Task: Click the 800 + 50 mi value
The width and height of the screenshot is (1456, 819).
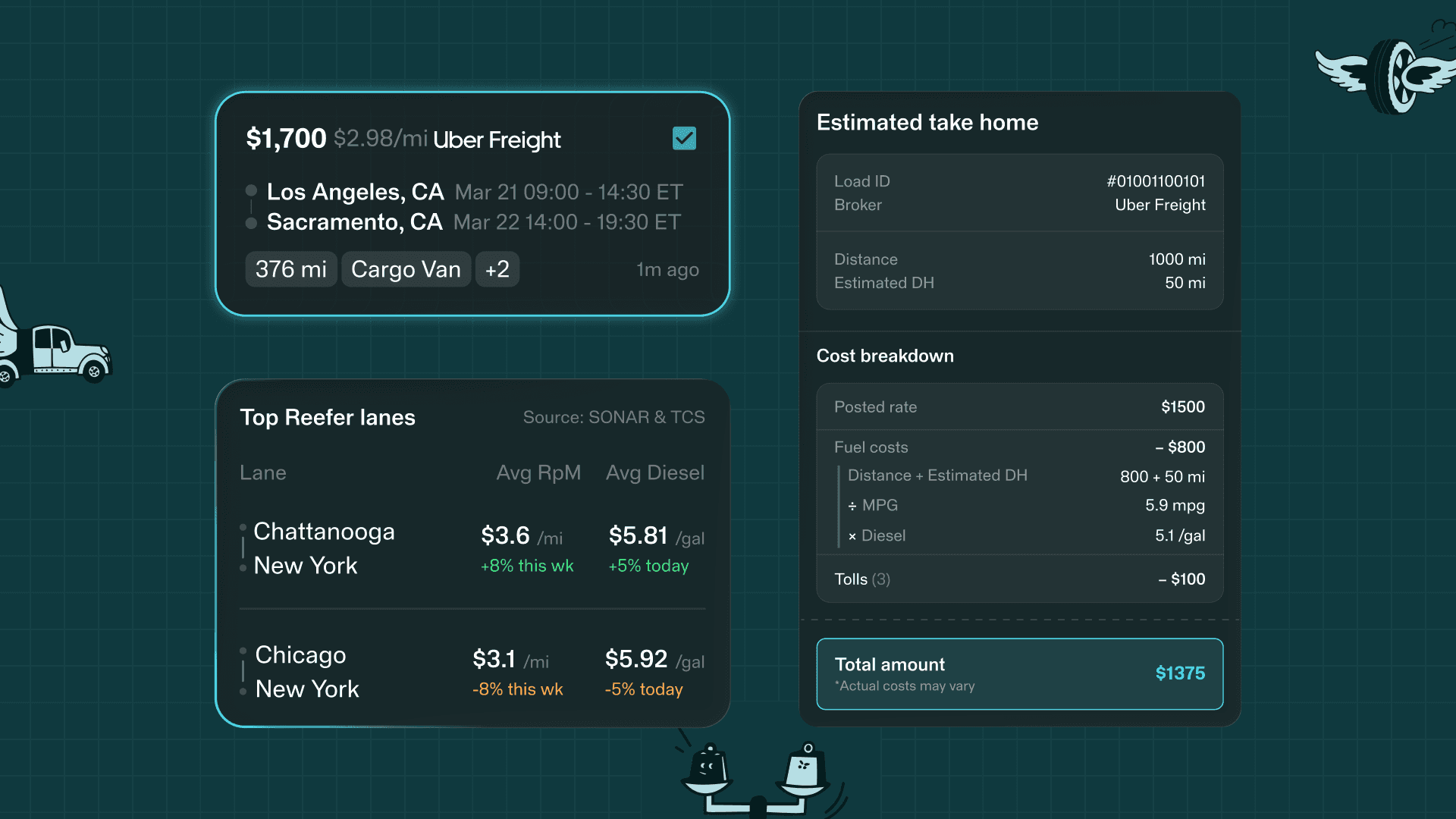Action: coord(1163,477)
